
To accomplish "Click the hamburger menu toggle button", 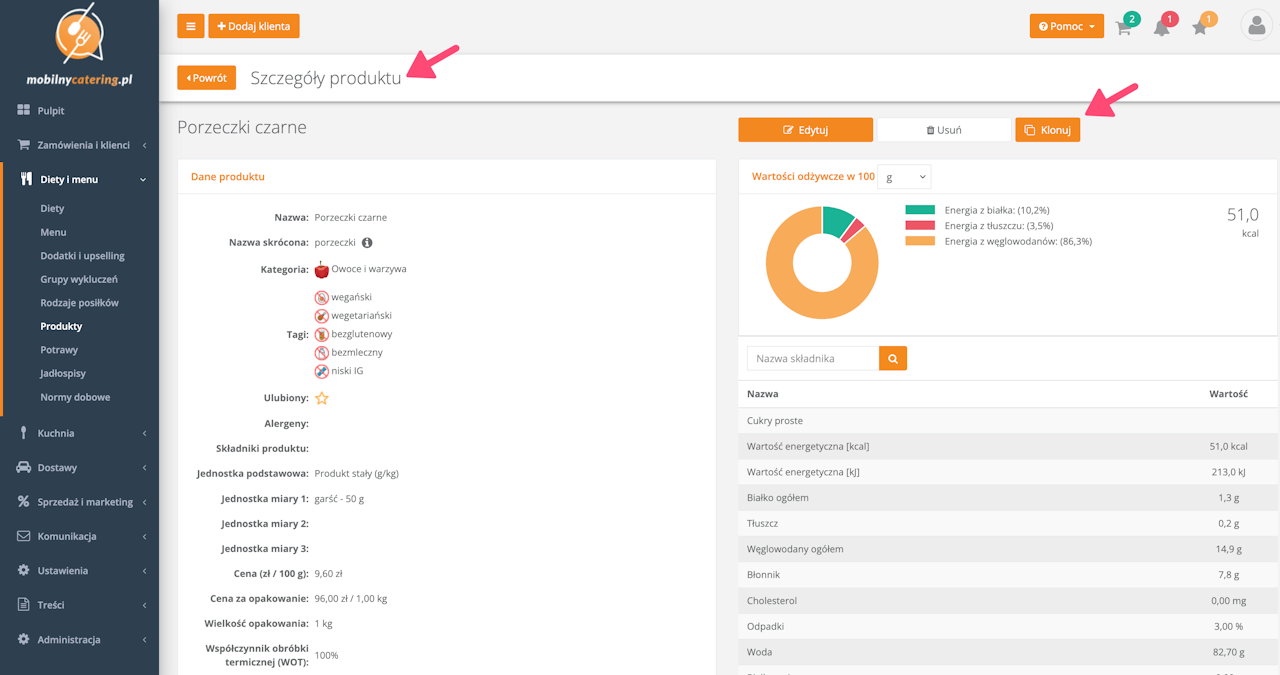I will [x=191, y=26].
